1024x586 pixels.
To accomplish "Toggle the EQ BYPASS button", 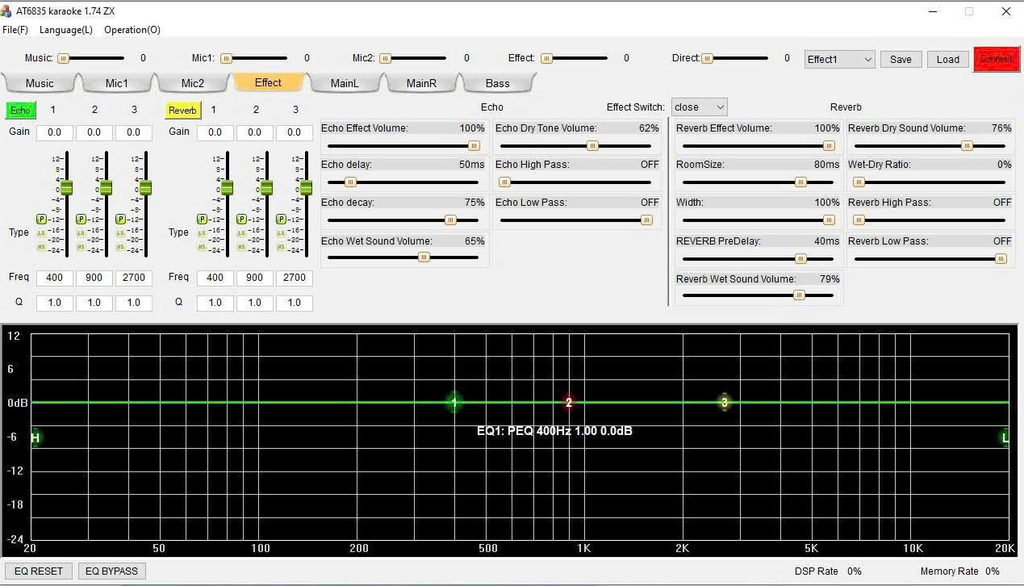I will pos(111,571).
